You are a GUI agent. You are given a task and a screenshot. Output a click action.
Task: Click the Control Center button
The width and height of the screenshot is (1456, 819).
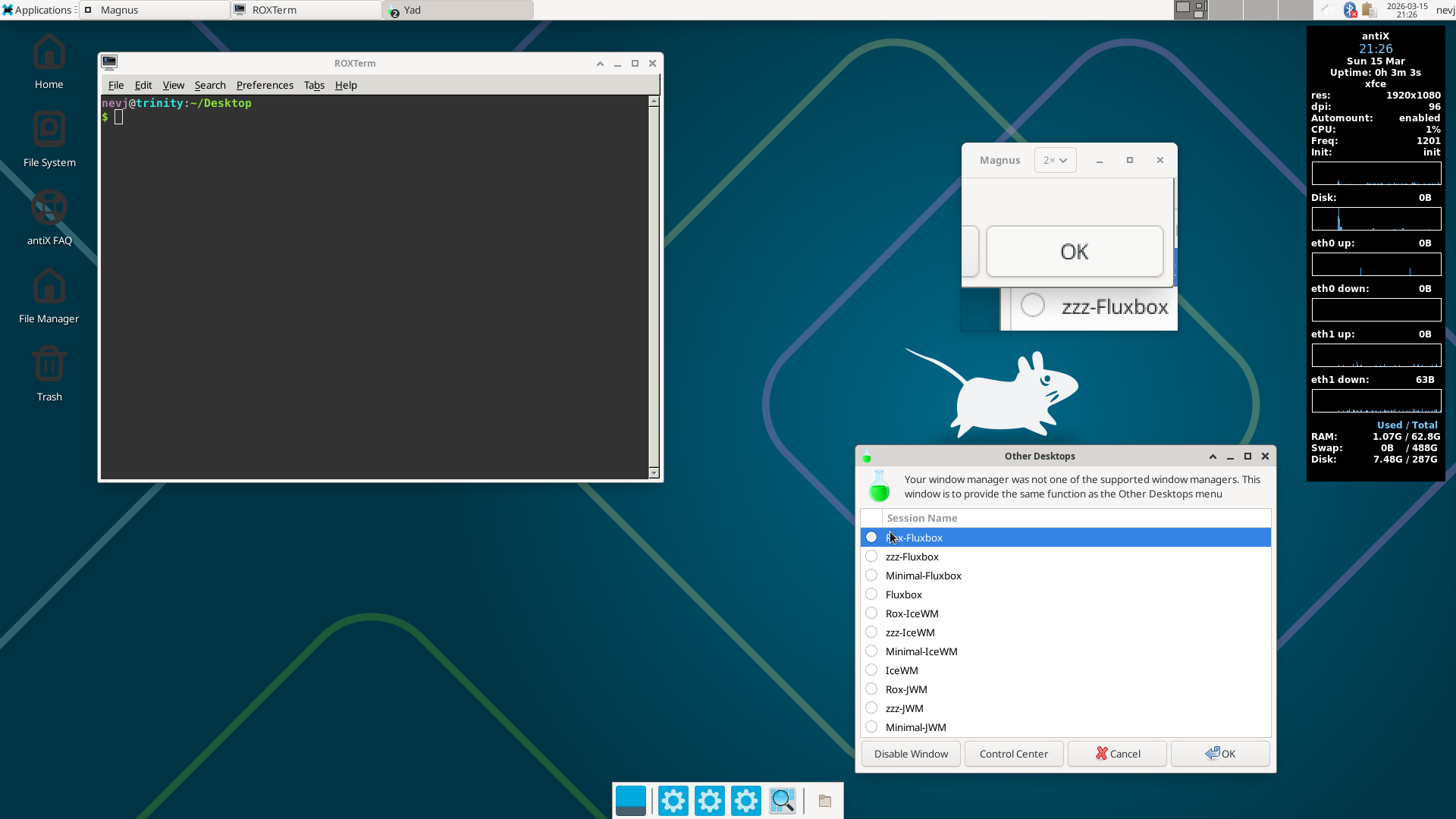point(1013,754)
